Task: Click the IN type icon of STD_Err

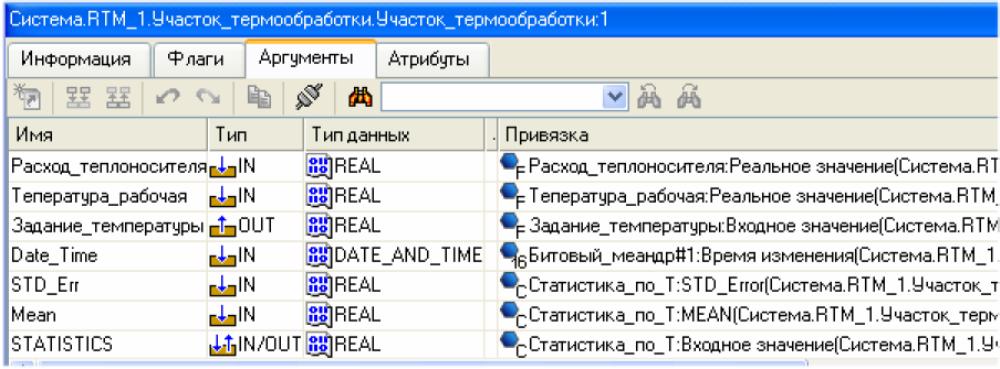Action: click(223, 287)
